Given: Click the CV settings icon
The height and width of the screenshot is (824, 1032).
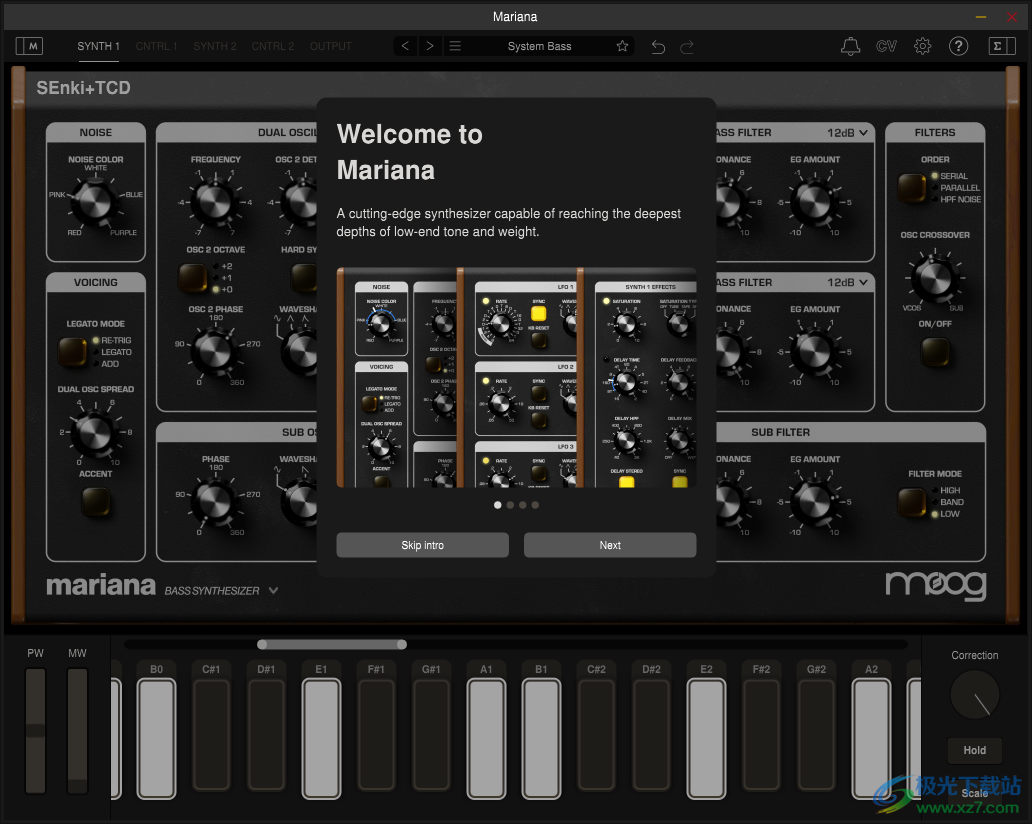Looking at the screenshot, I should click(886, 46).
